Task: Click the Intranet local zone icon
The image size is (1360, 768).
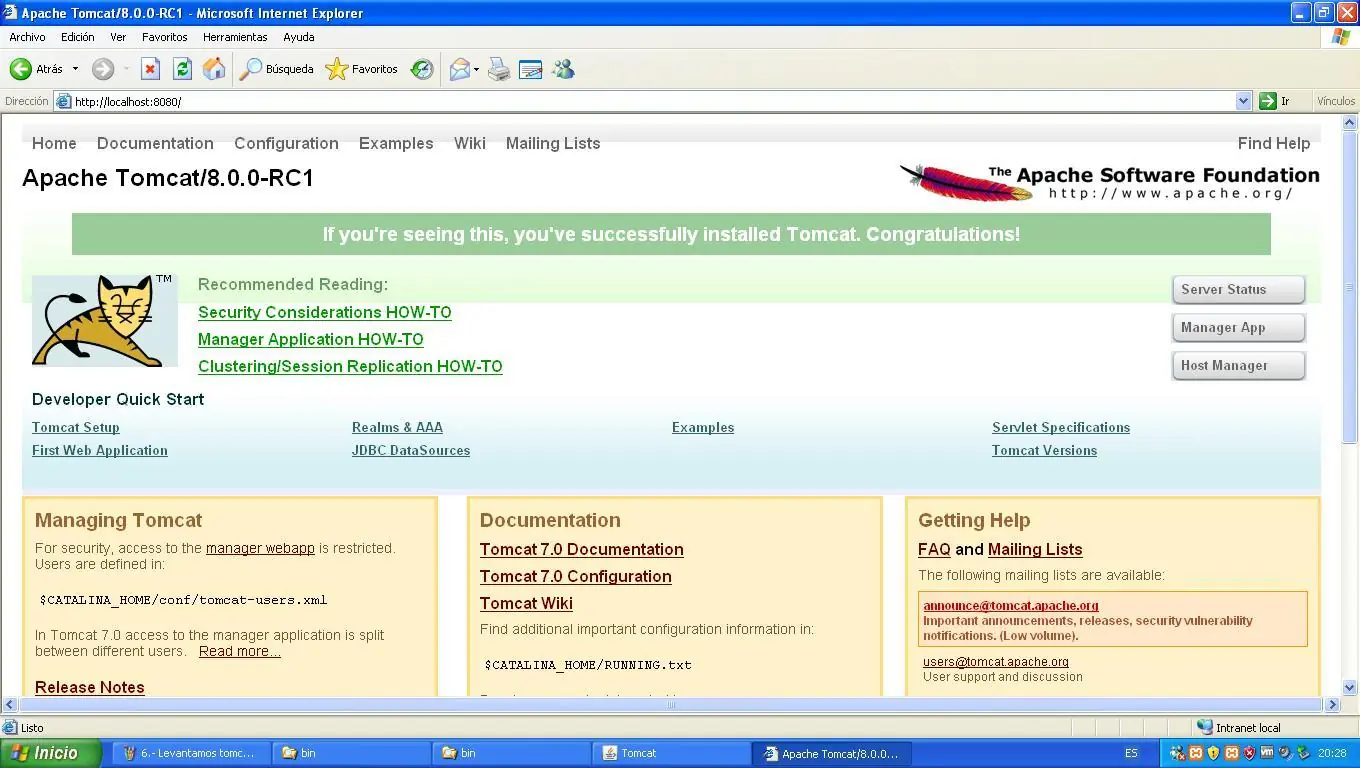Action: click(x=1206, y=728)
